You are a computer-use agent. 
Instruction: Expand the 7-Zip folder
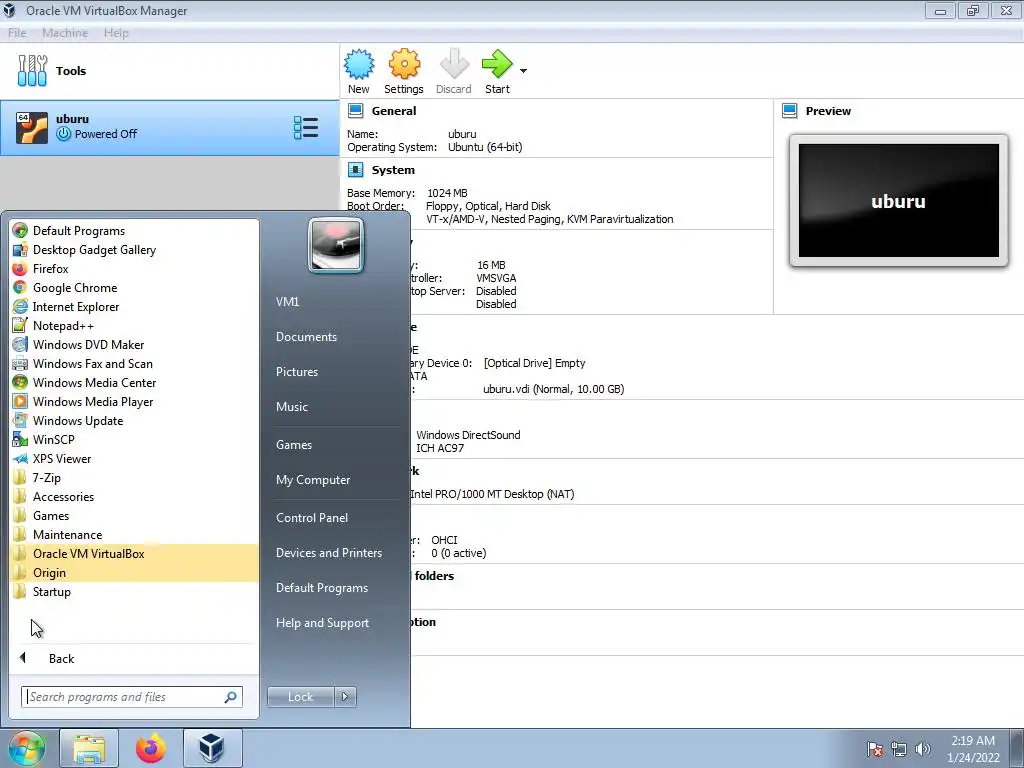pos(135,477)
